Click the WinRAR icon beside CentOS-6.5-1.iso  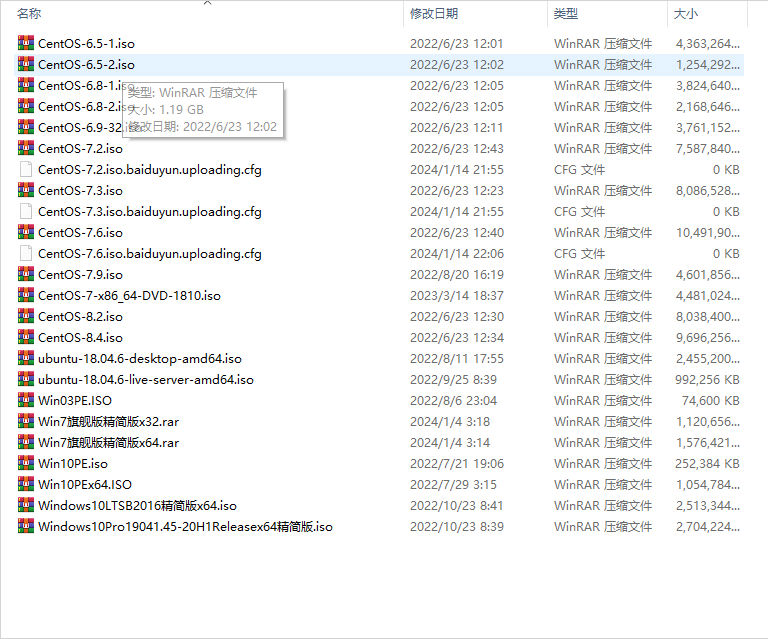(26, 43)
